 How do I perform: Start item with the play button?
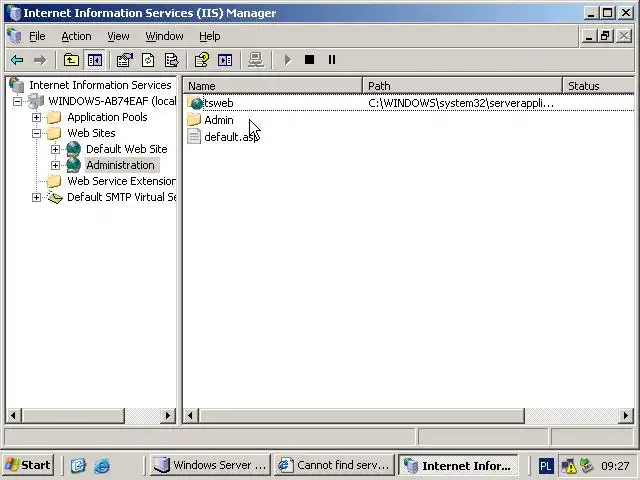coord(287,60)
